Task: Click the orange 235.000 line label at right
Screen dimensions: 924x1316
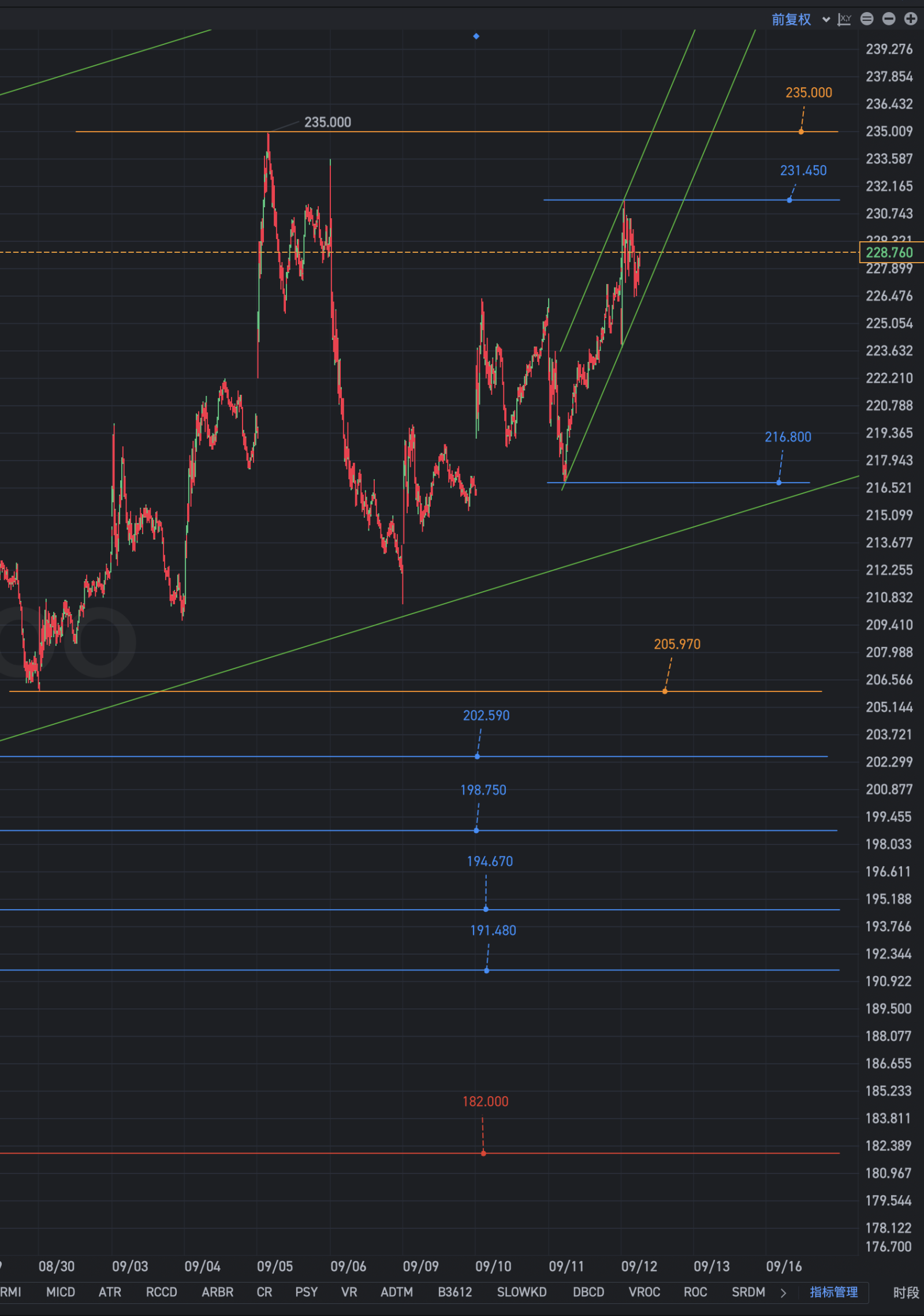Action: point(808,93)
